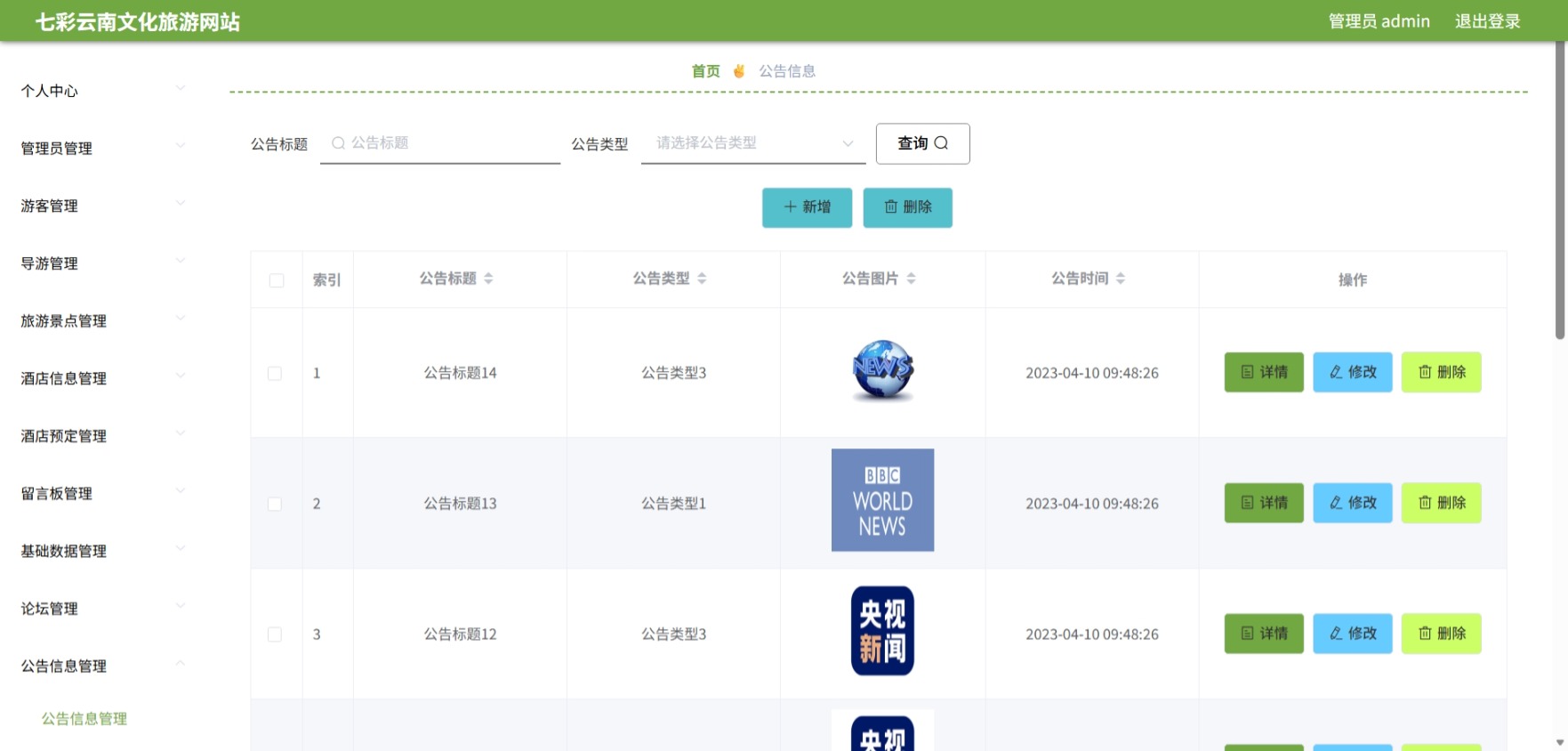Click the 公告时间 cell of row 公告标题12
Viewport: 1568px width, 751px height.
[x=1092, y=634]
